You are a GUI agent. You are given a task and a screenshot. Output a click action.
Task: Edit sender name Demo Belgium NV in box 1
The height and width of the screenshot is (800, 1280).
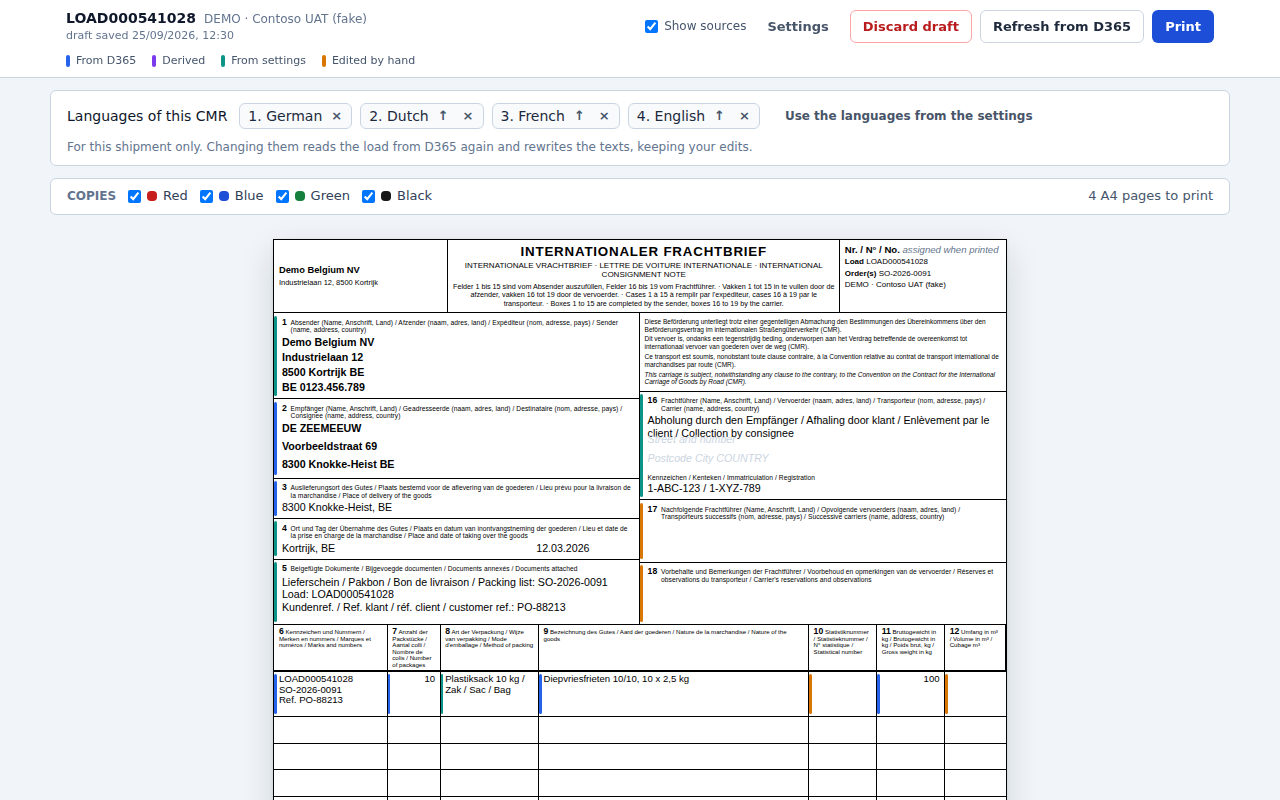click(328, 342)
